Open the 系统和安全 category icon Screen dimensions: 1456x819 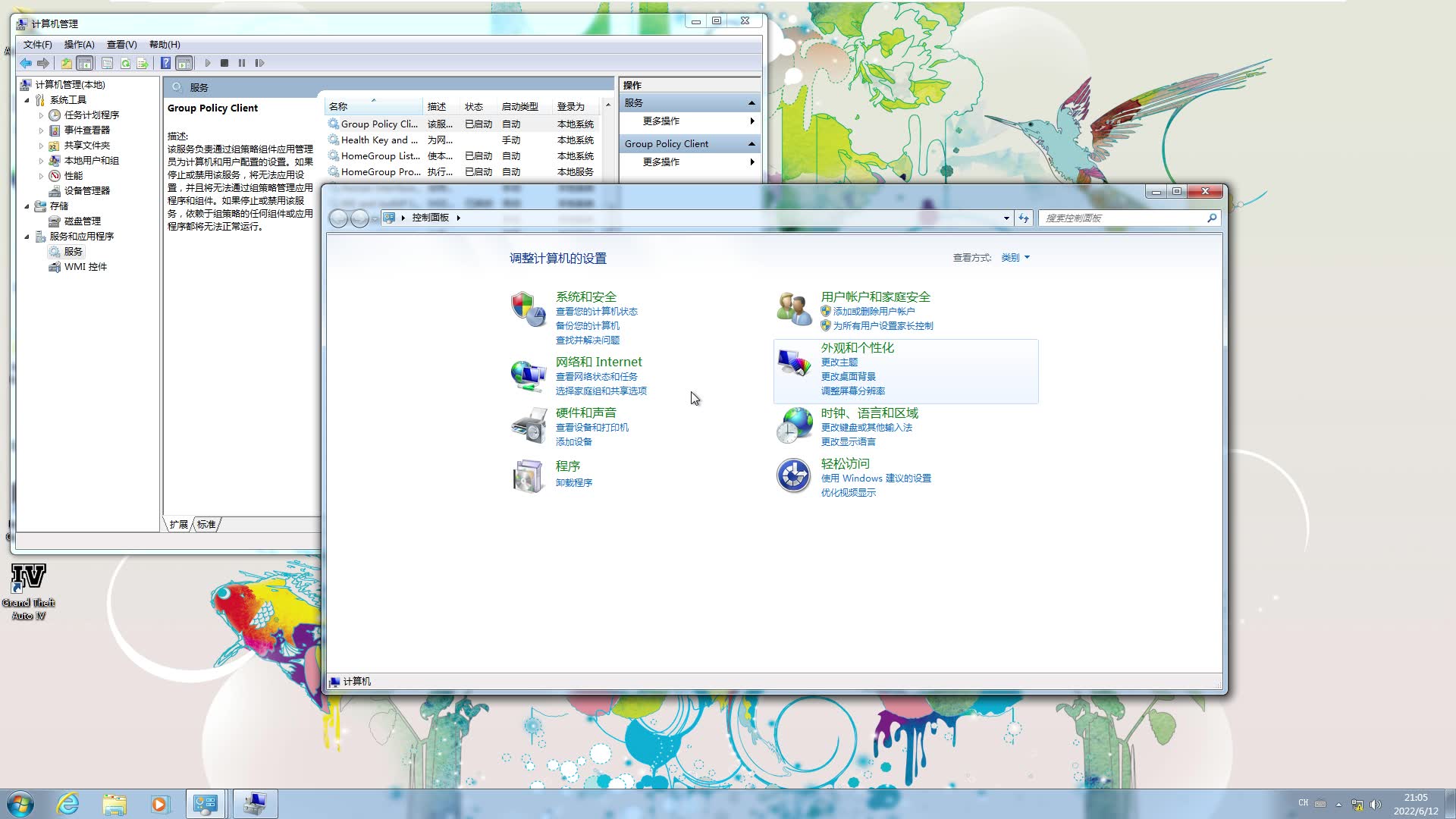pyautogui.click(x=528, y=309)
